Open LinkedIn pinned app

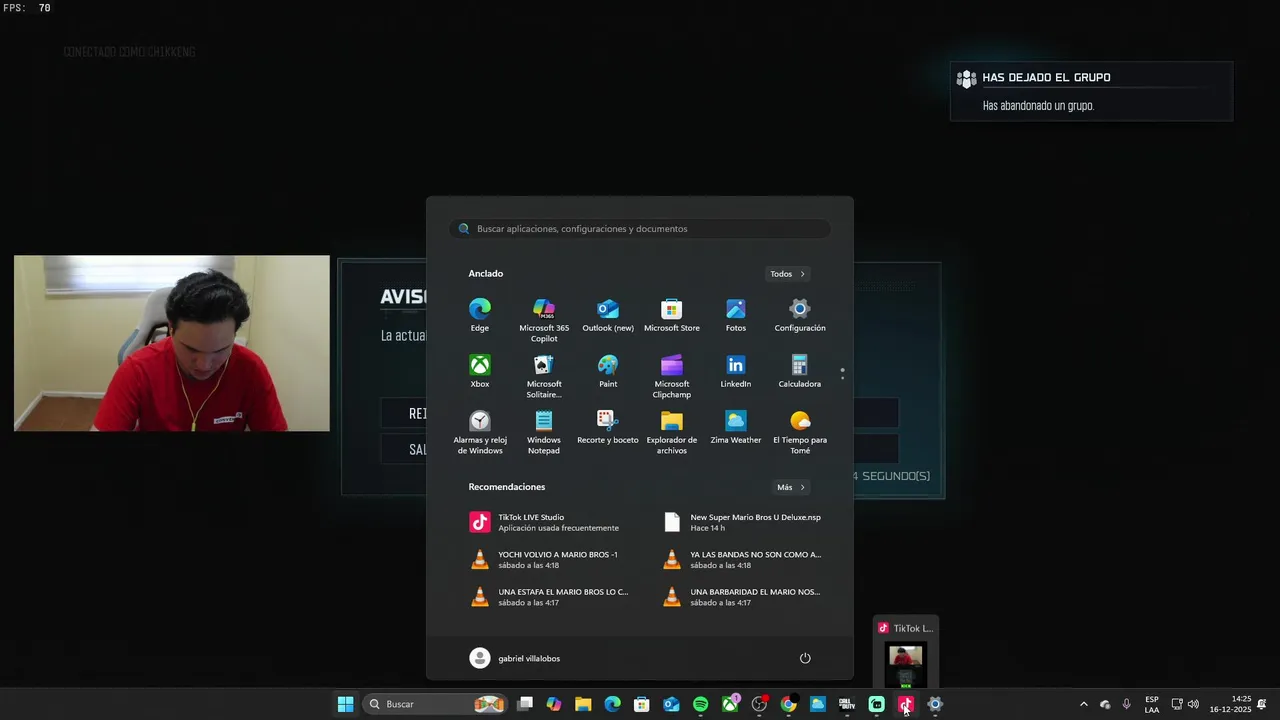pyautogui.click(x=736, y=371)
